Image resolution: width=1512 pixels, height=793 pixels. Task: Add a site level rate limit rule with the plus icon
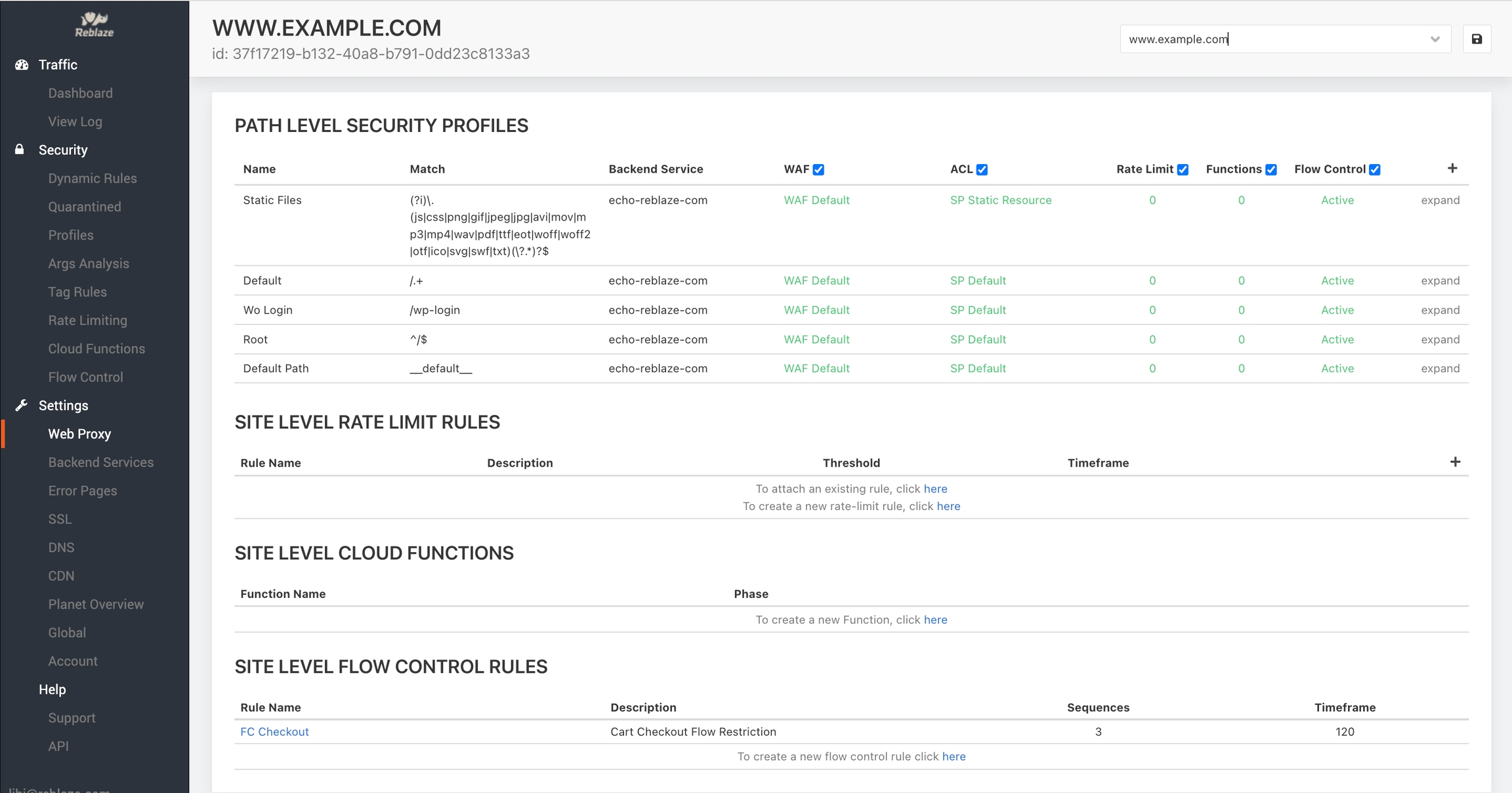coord(1455,462)
